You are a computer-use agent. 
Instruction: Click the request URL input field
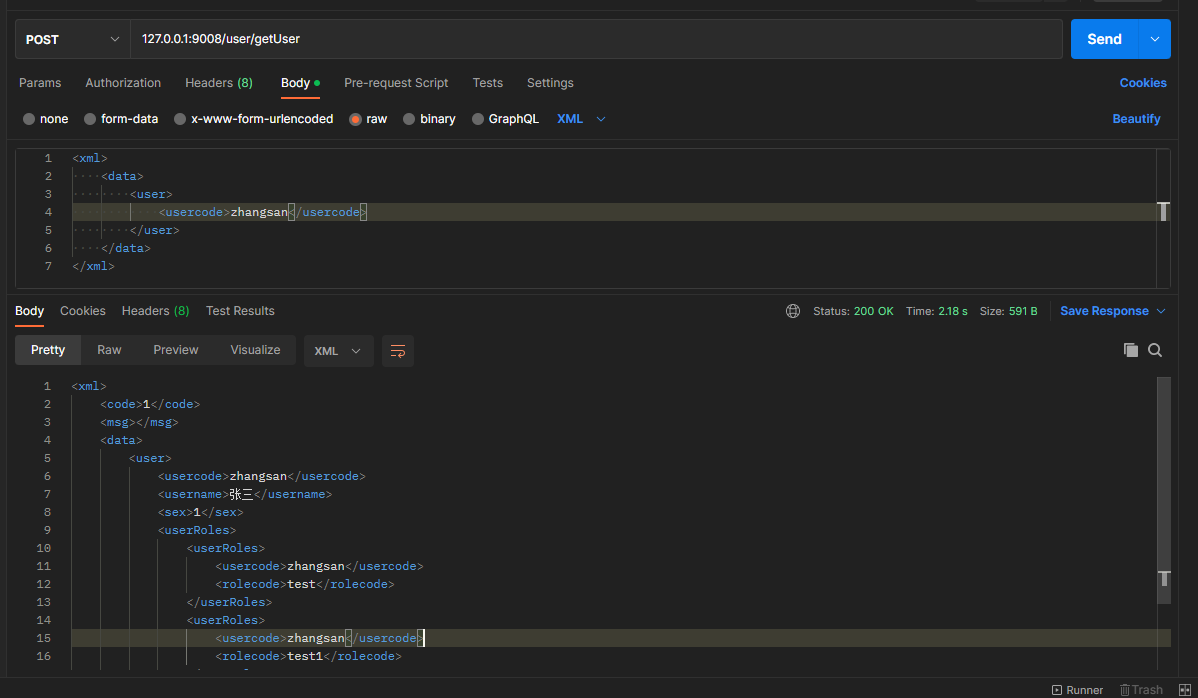click(595, 39)
